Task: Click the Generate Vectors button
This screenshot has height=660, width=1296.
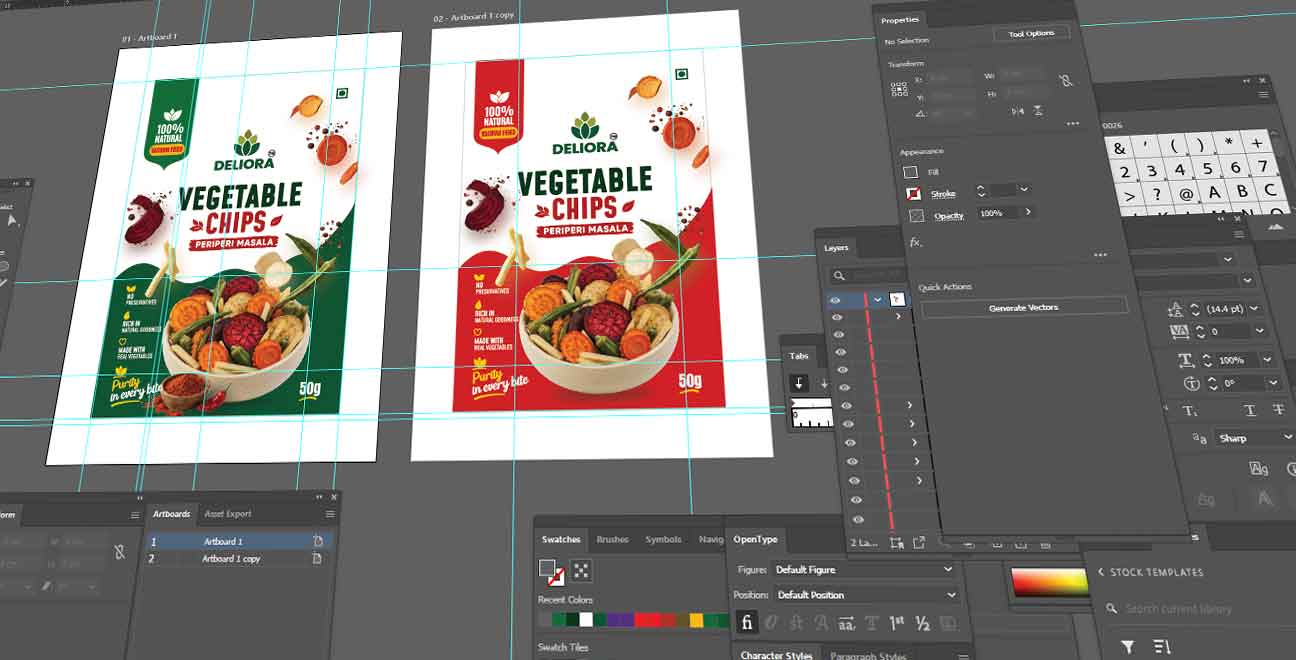Action: [x=1024, y=307]
